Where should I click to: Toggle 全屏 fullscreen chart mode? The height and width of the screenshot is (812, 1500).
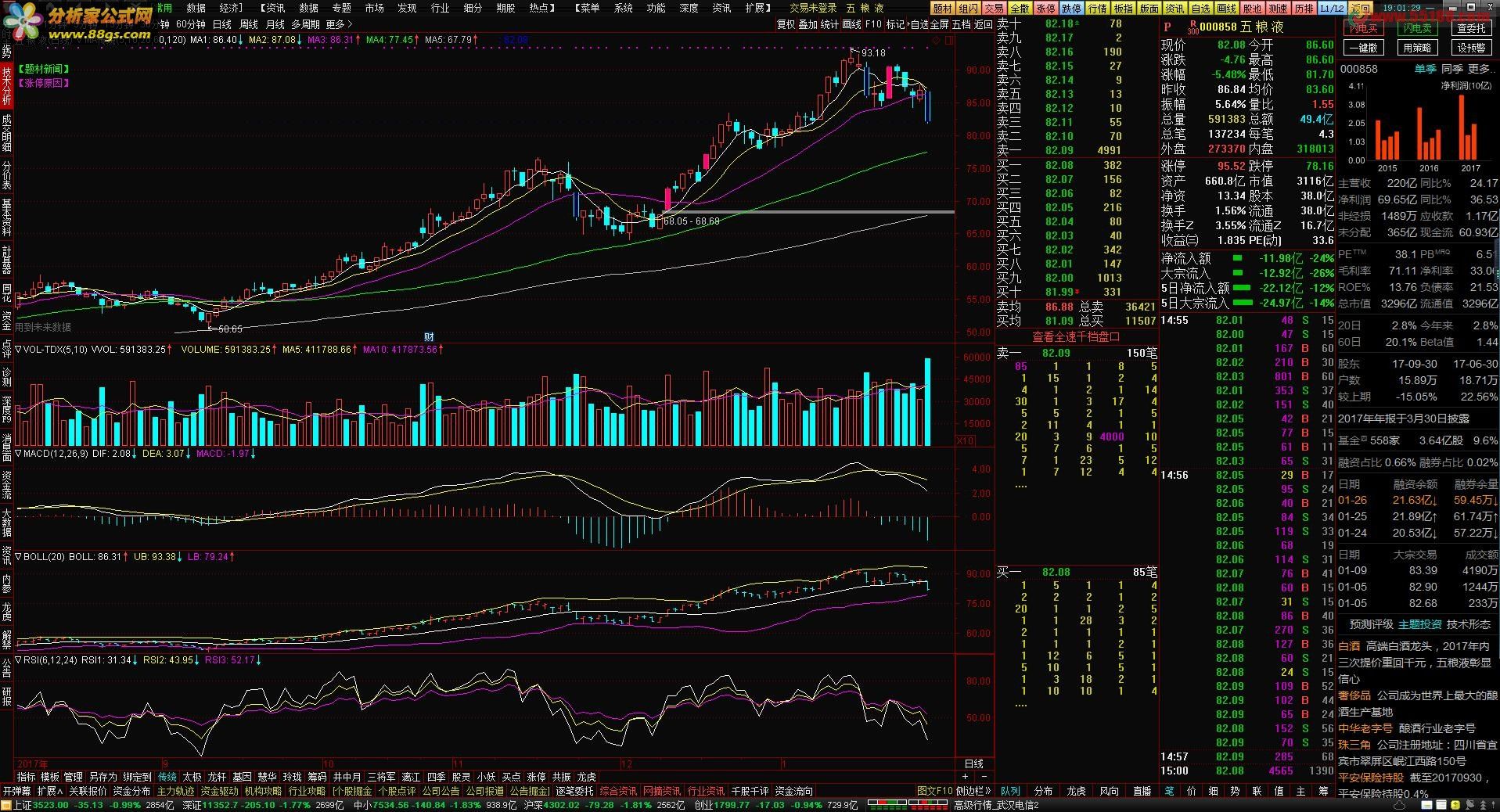pyautogui.click(x=939, y=24)
